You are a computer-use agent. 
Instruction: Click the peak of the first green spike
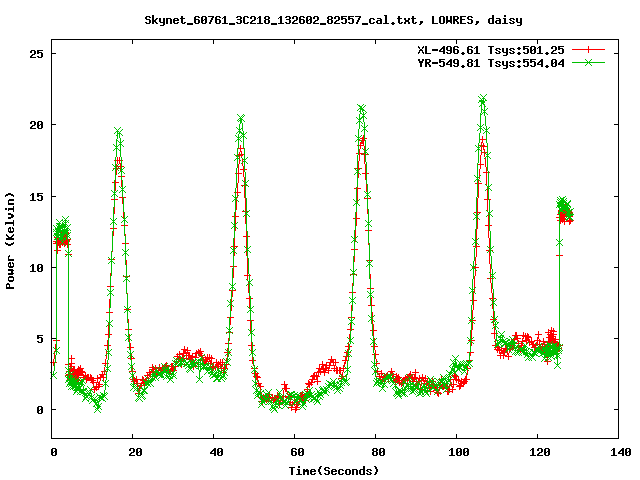[118, 131]
